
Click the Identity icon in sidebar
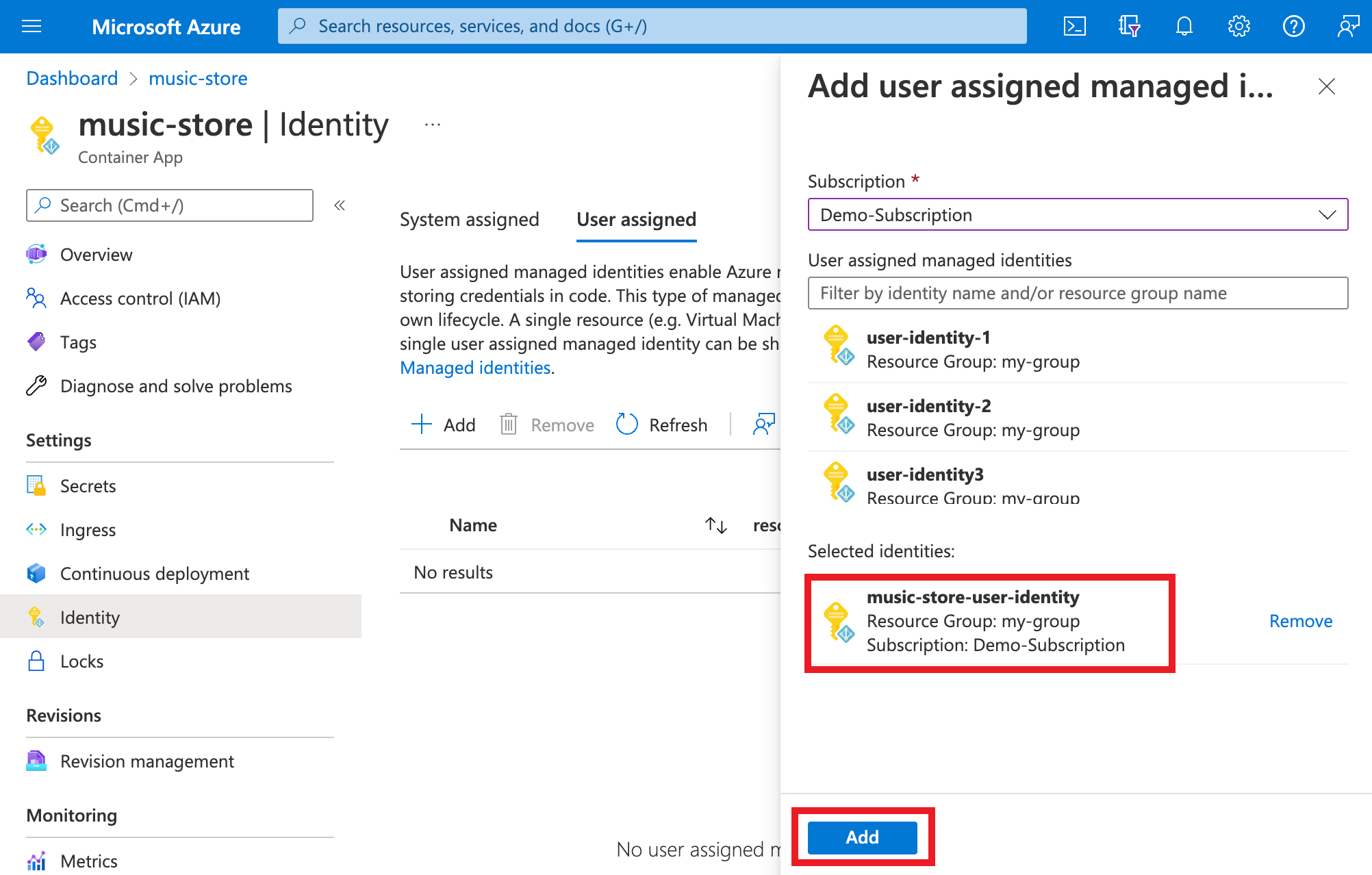coord(38,617)
